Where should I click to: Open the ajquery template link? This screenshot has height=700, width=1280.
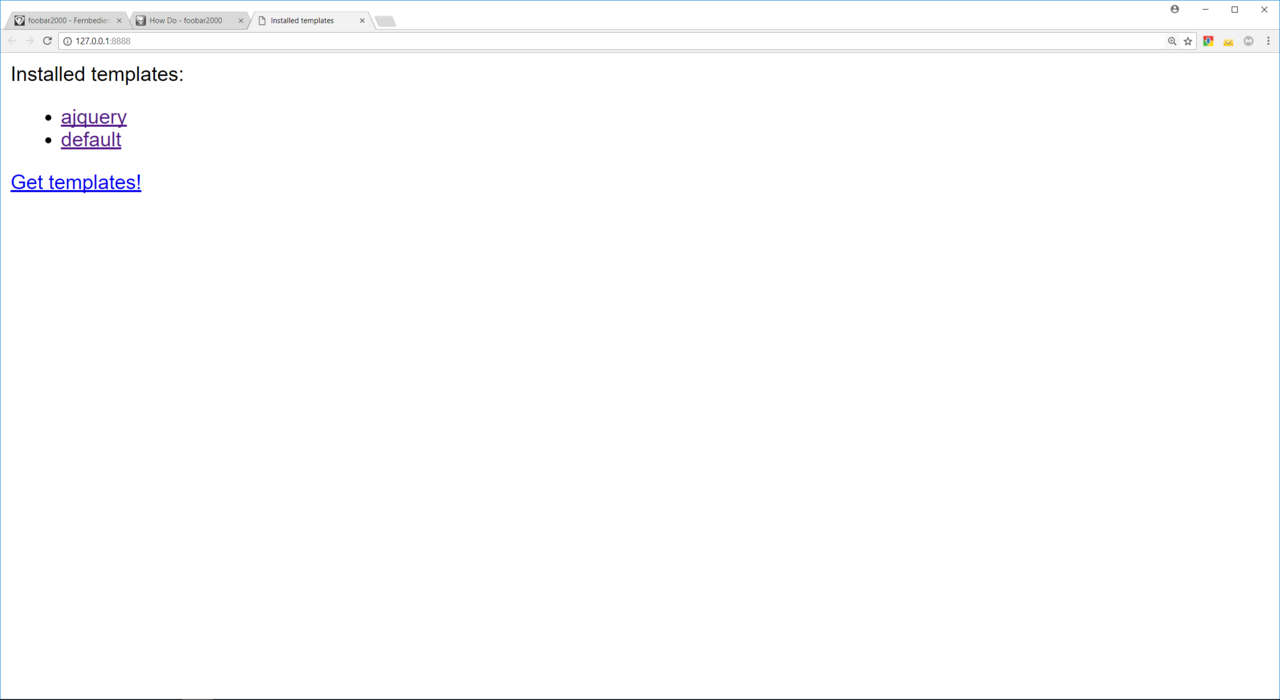[94, 117]
